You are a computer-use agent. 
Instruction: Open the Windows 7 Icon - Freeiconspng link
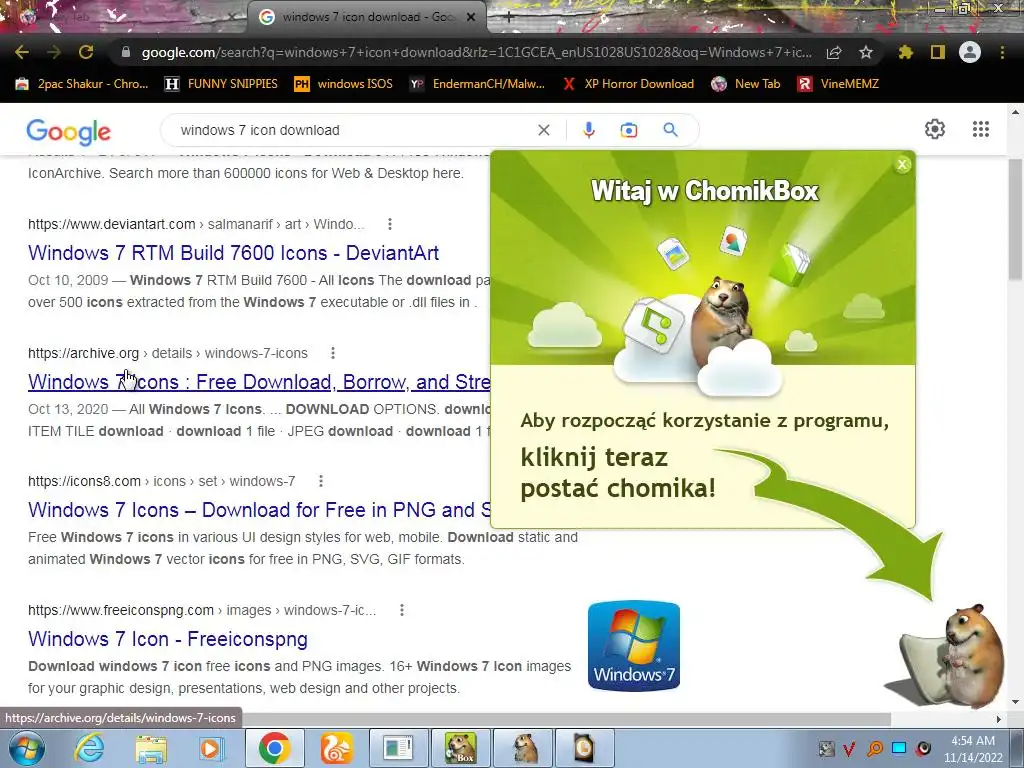(168, 639)
